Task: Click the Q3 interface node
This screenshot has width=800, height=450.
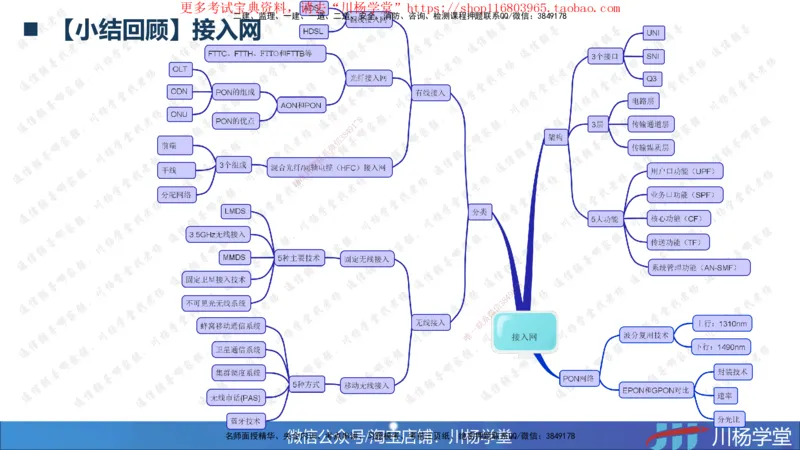Action: coord(653,78)
